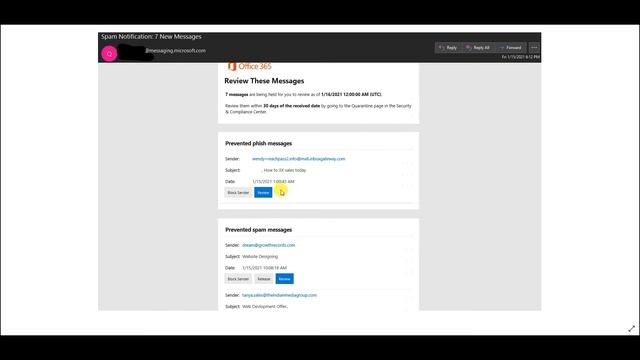The width and height of the screenshot is (640, 360).
Task: Open the more actions ellipsis menu
Action: (534, 48)
